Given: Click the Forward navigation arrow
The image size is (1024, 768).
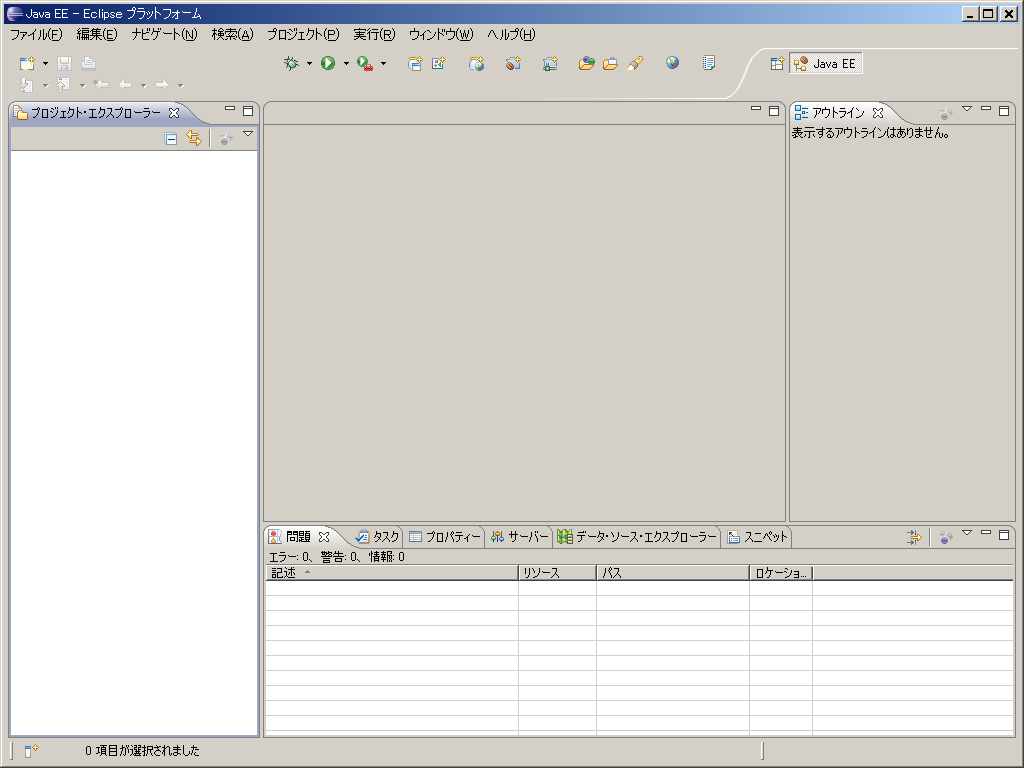Looking at the screenshot, I should [x=161, y=85].
